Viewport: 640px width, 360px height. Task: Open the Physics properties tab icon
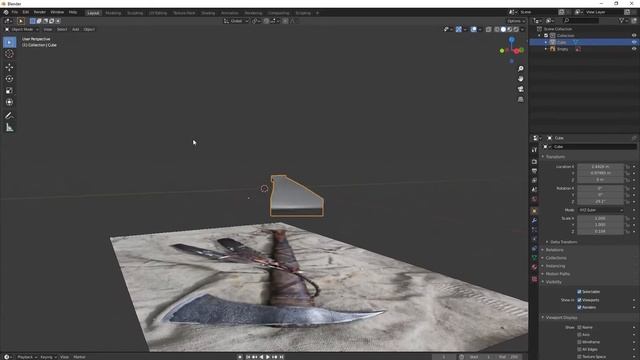(x=534, y=239)
